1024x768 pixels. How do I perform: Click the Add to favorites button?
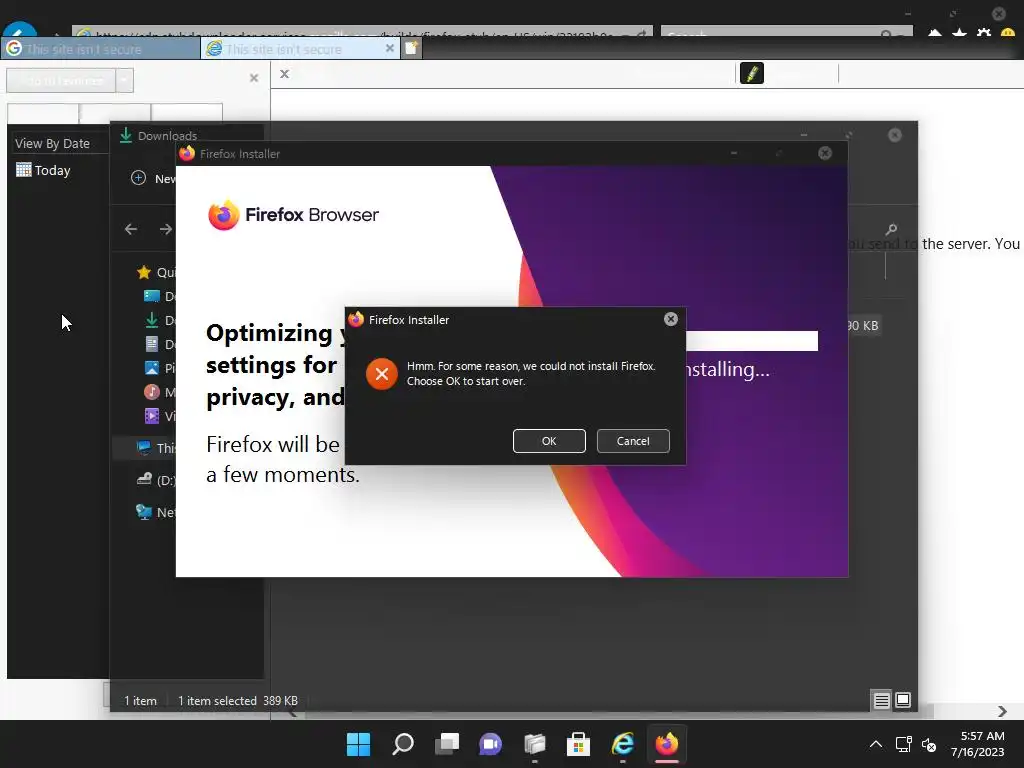(x=61, y=80)
